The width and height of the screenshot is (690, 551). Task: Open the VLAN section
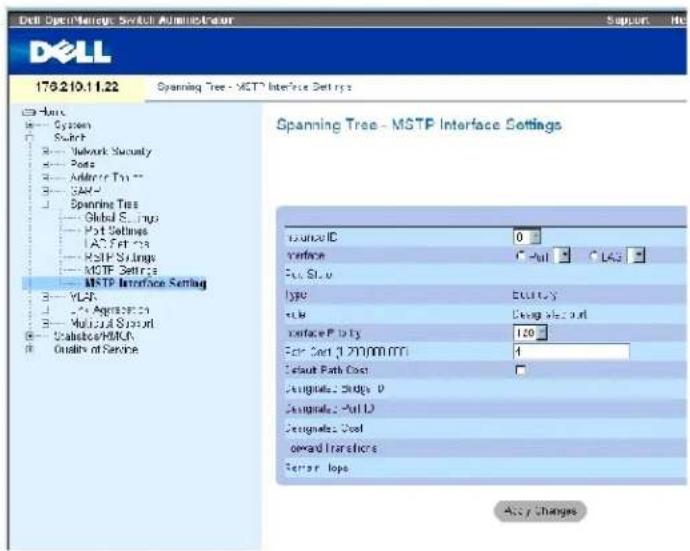click(x=83, y=297)
